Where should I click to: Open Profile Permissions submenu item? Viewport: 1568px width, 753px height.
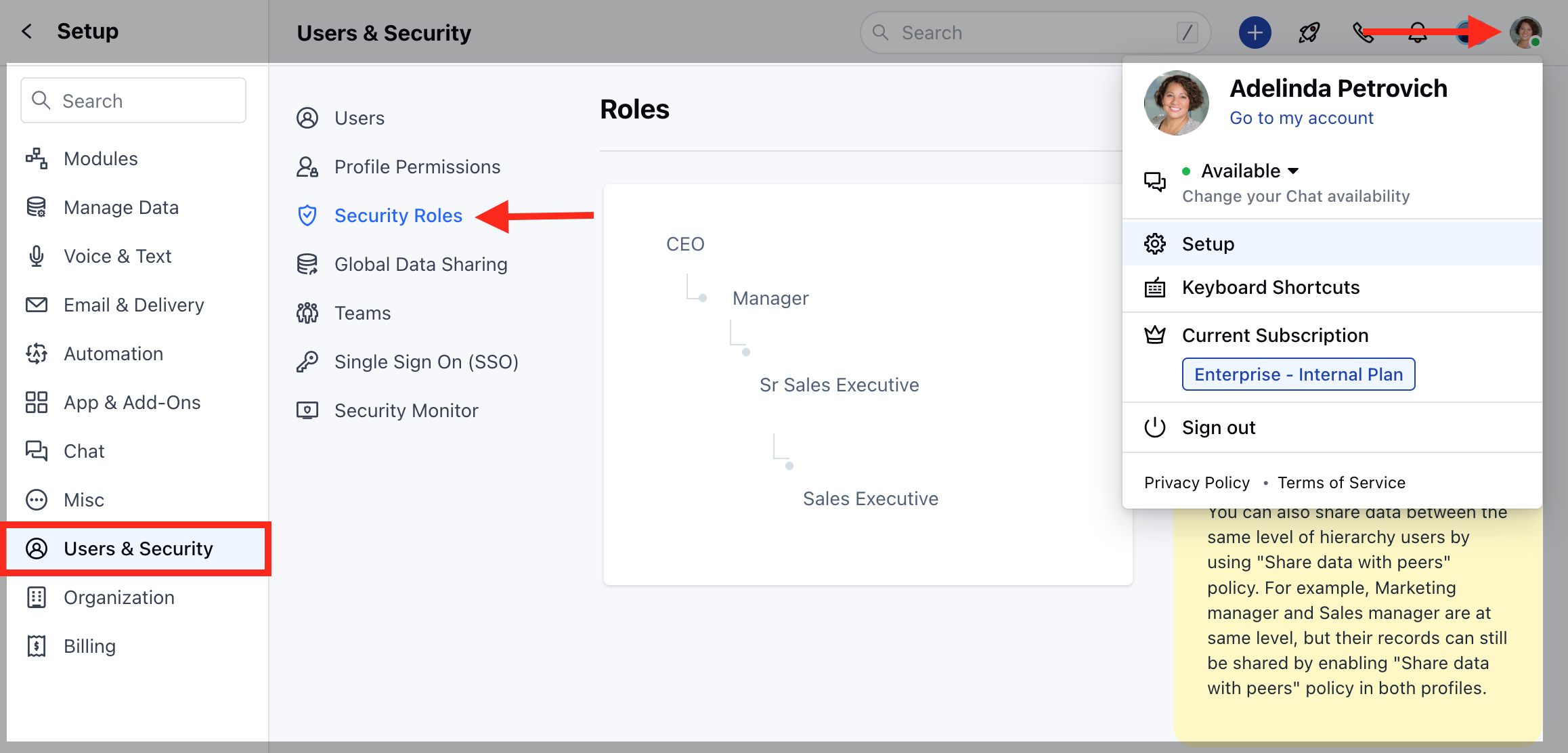(417, 167)
